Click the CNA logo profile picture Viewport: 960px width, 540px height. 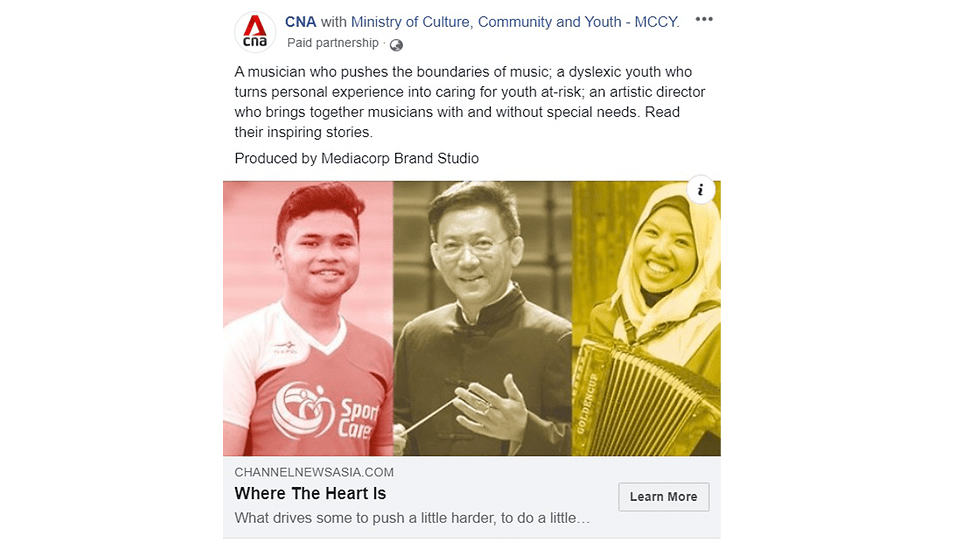click(x=255, y=32)
